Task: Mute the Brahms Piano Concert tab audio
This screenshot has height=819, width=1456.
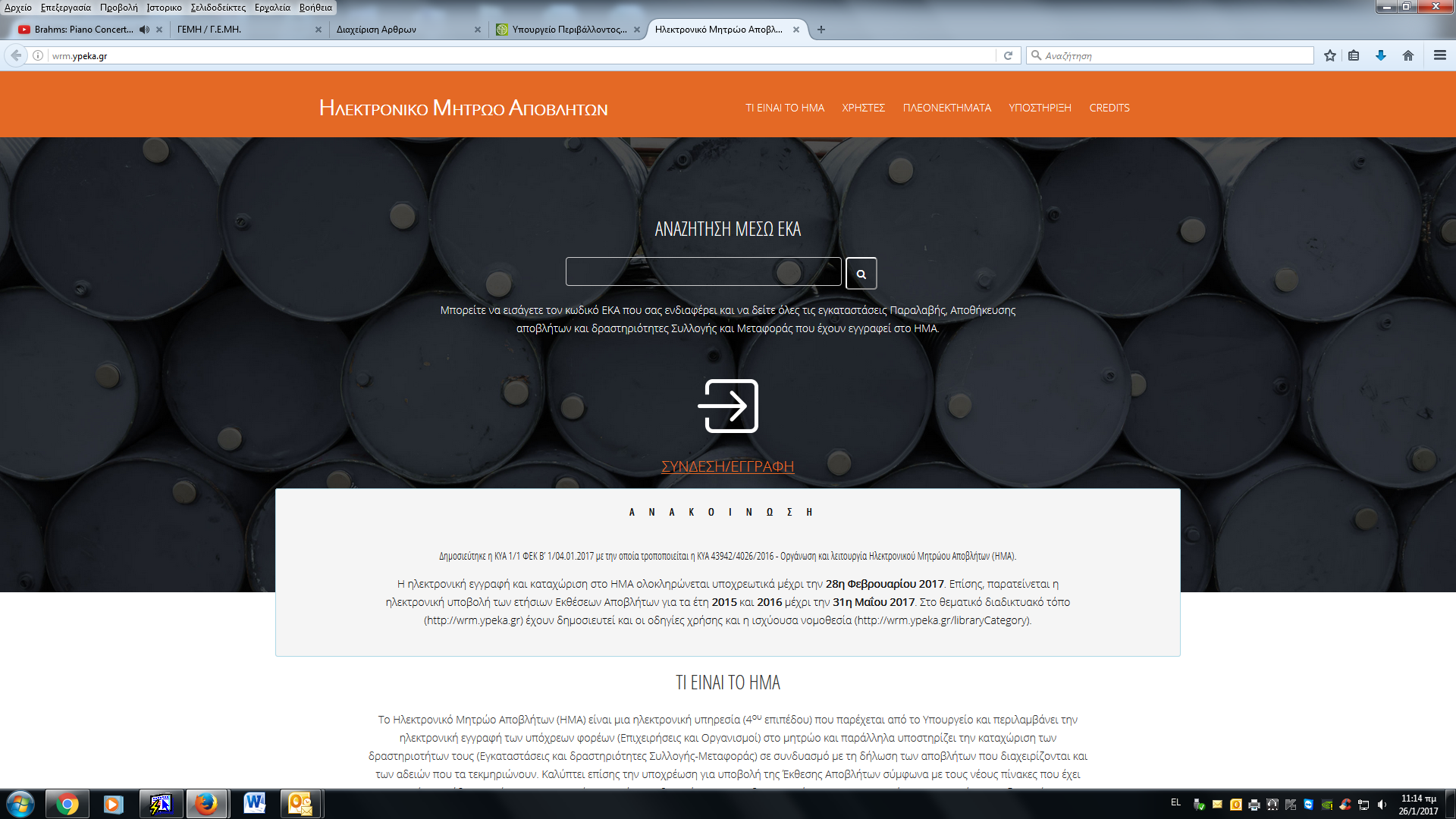Action: [x=144, y=30]
